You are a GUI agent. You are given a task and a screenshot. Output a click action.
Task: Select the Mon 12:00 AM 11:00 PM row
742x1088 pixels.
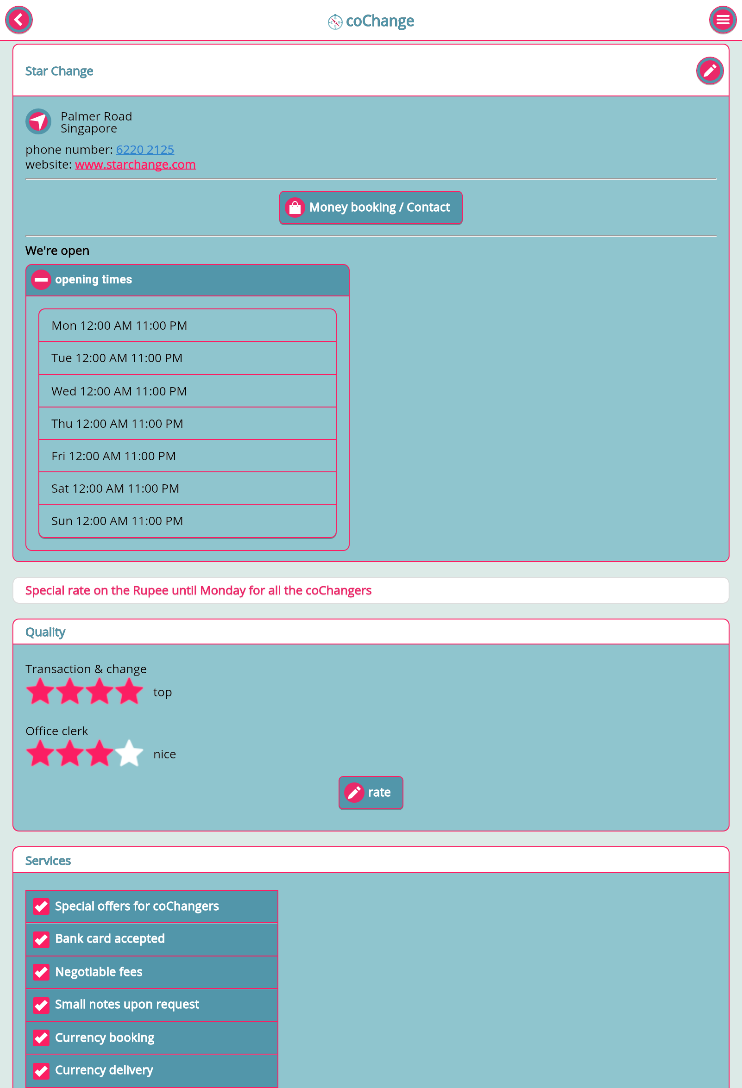(187, 325)
